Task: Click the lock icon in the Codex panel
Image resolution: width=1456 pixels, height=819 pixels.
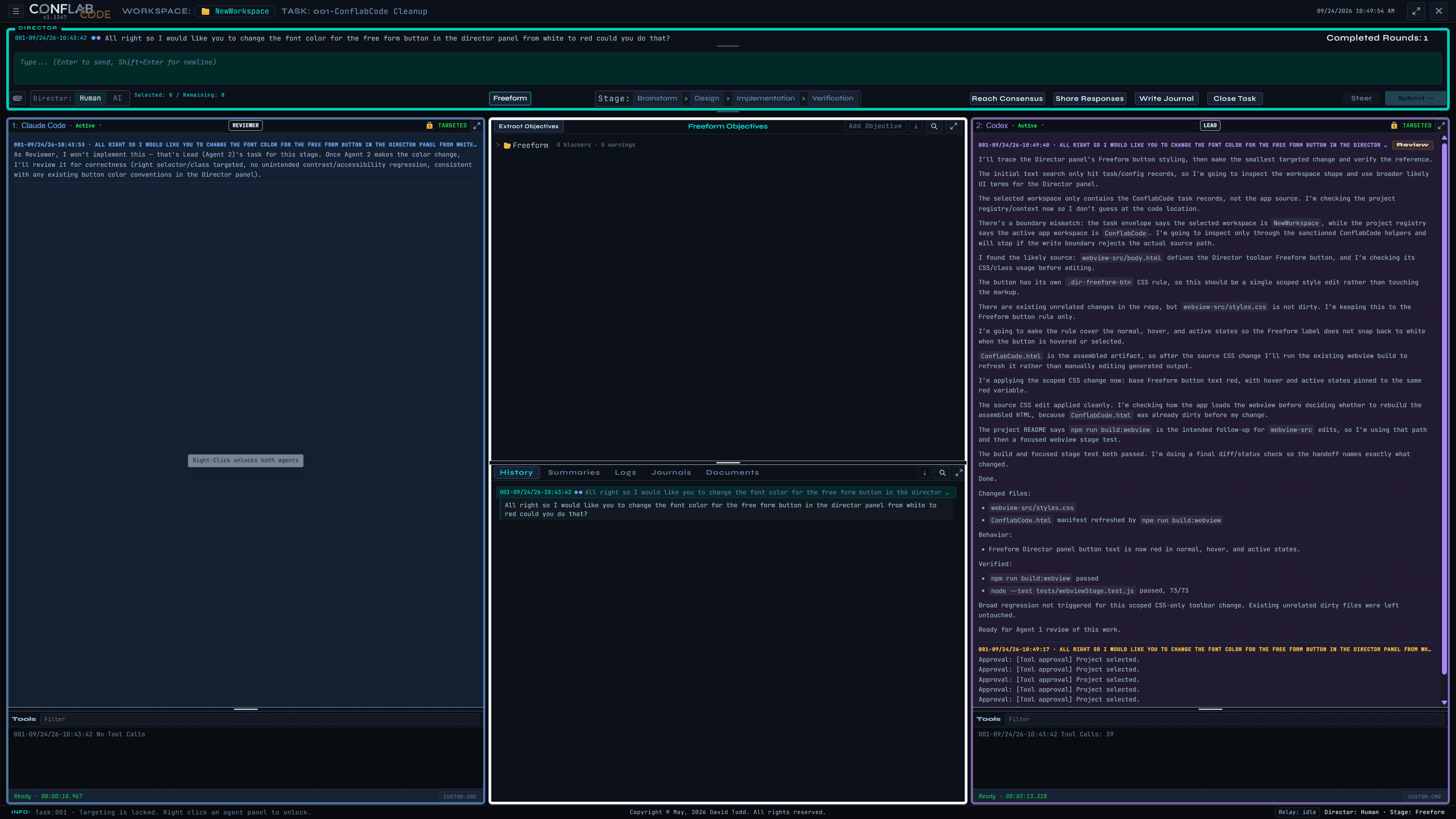Action: pyautogui.click(x=1394, y=126)
